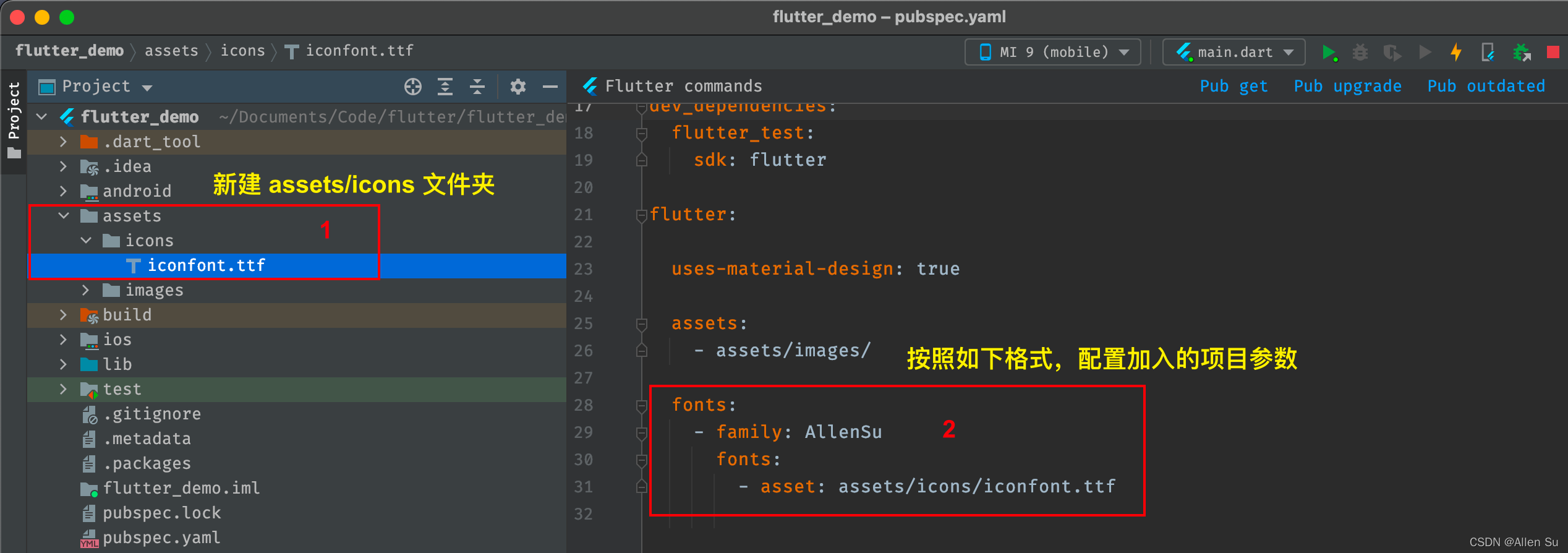
Task: Click line number 23 in the gutter
Action: (583, 269)
